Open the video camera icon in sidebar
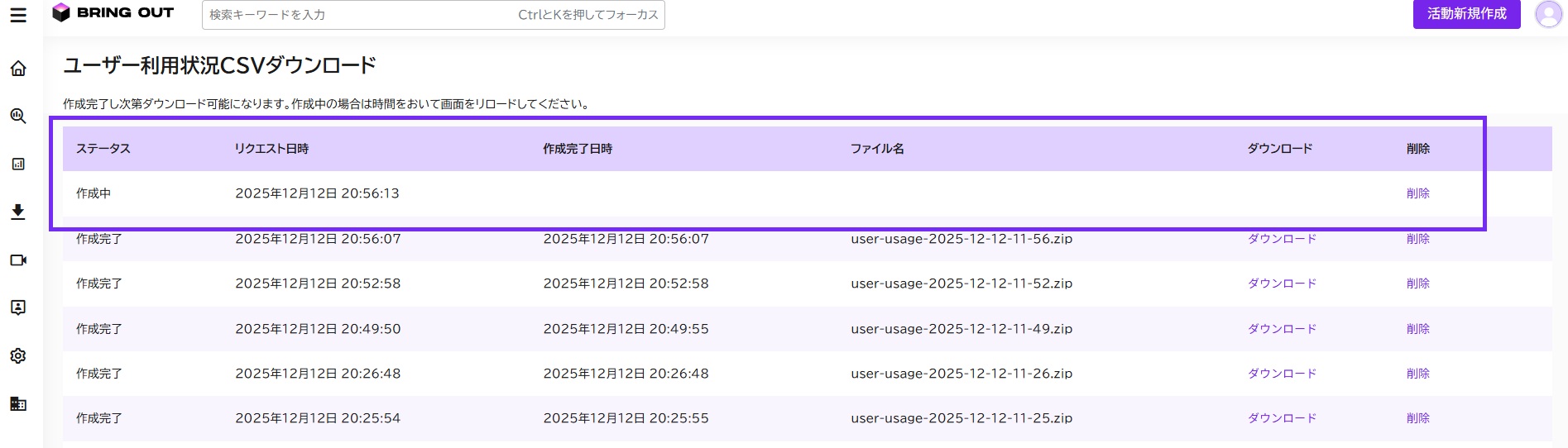Image resolution: width=1568 pixels, height=448 pixels. [18, 260]
